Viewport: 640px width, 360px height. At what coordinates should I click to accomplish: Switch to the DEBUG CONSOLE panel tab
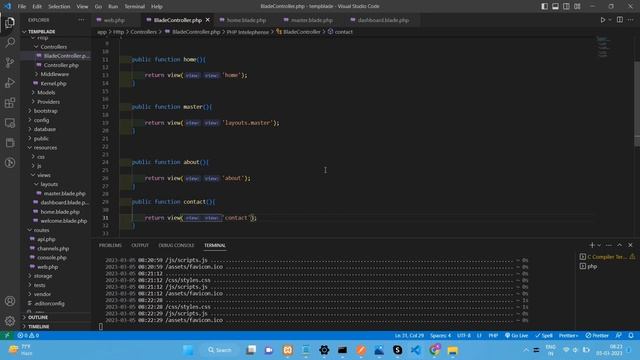[176, 245]
